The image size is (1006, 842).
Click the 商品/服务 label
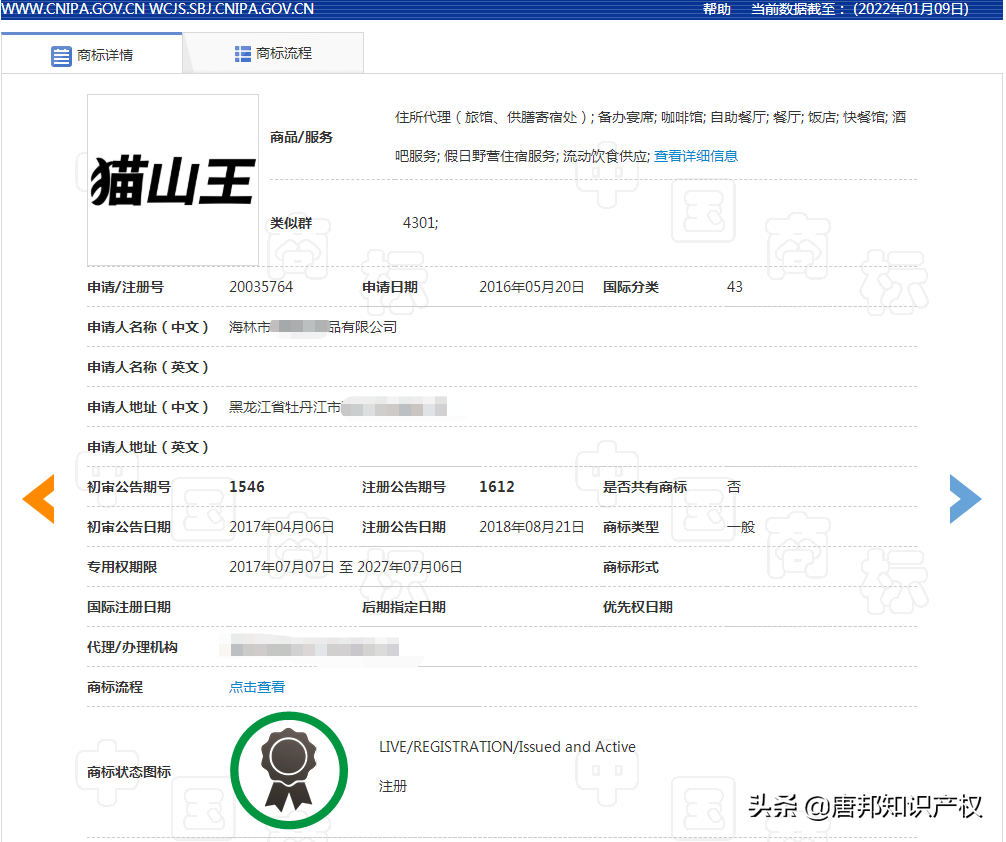click(x=302, y=137)
